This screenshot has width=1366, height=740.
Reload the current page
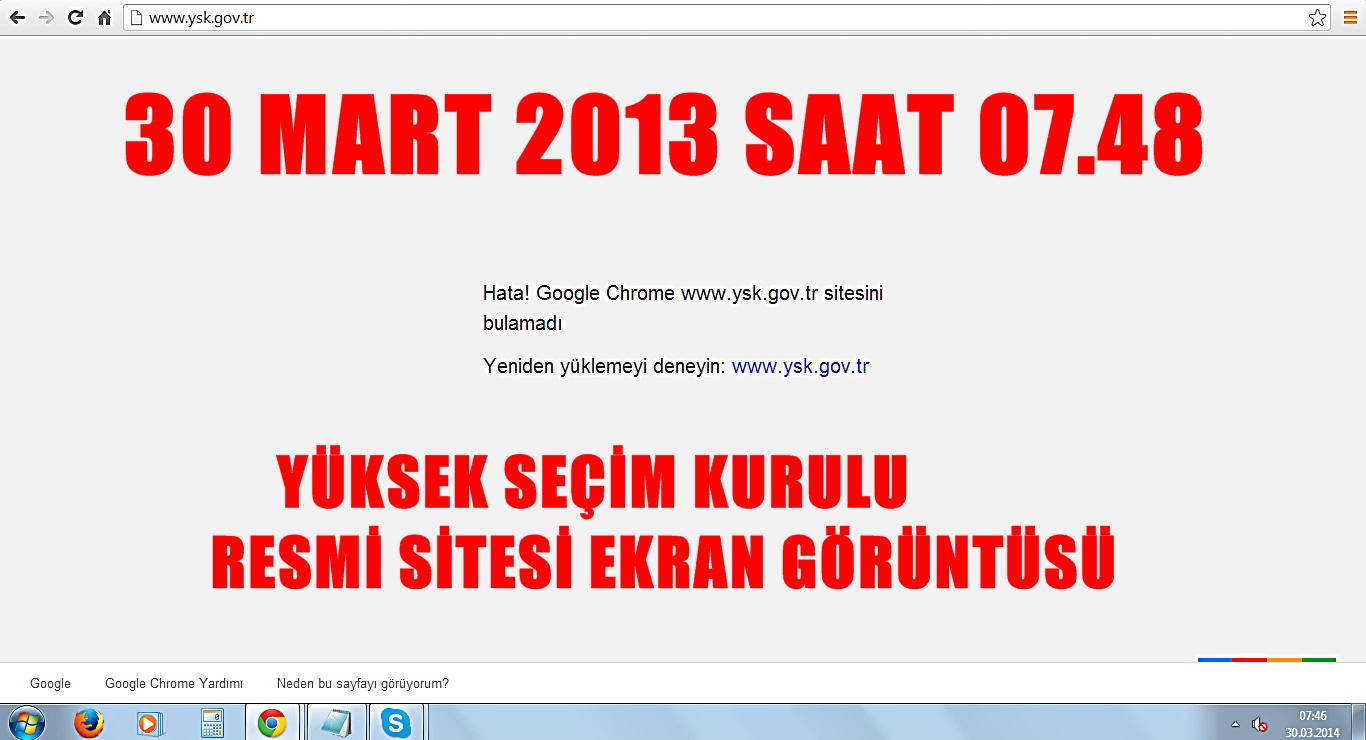click(75, 18)
